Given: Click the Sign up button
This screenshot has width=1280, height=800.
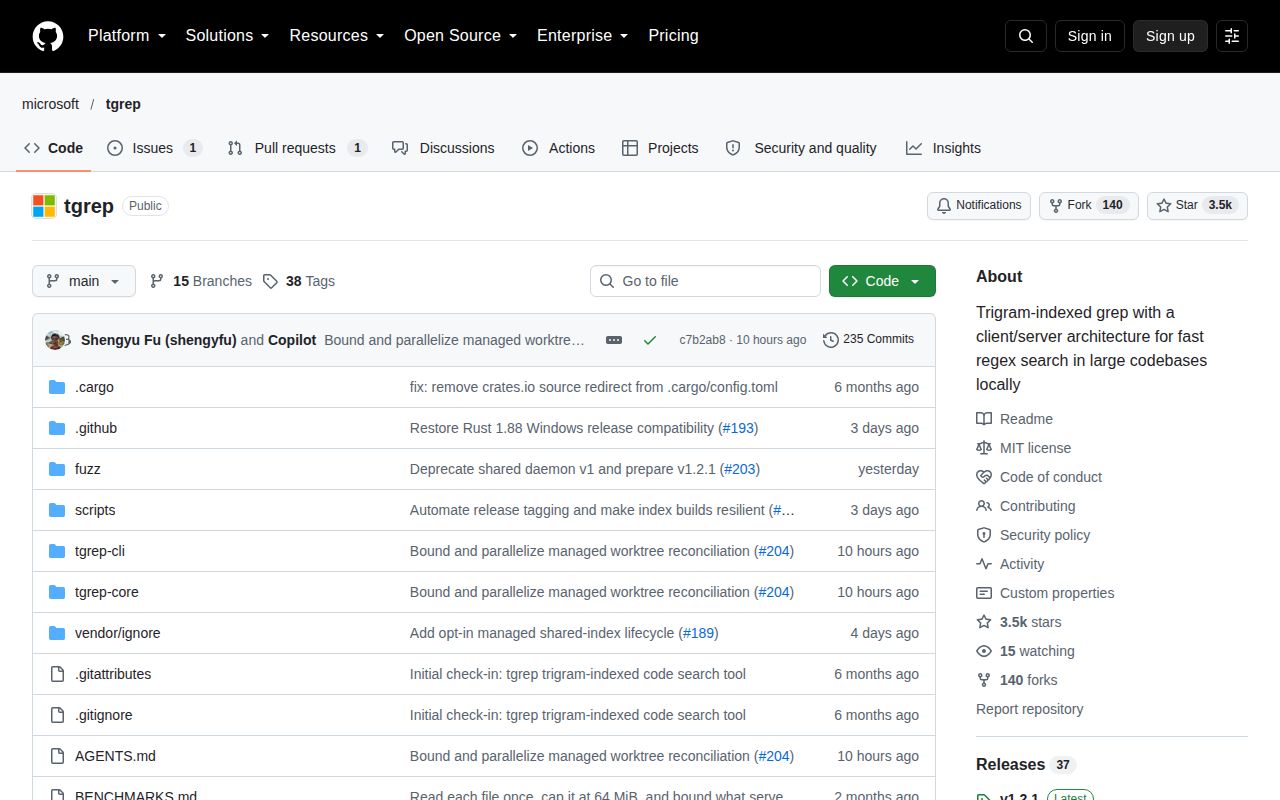Looking at the screenshot, I should pos(1170,36).
